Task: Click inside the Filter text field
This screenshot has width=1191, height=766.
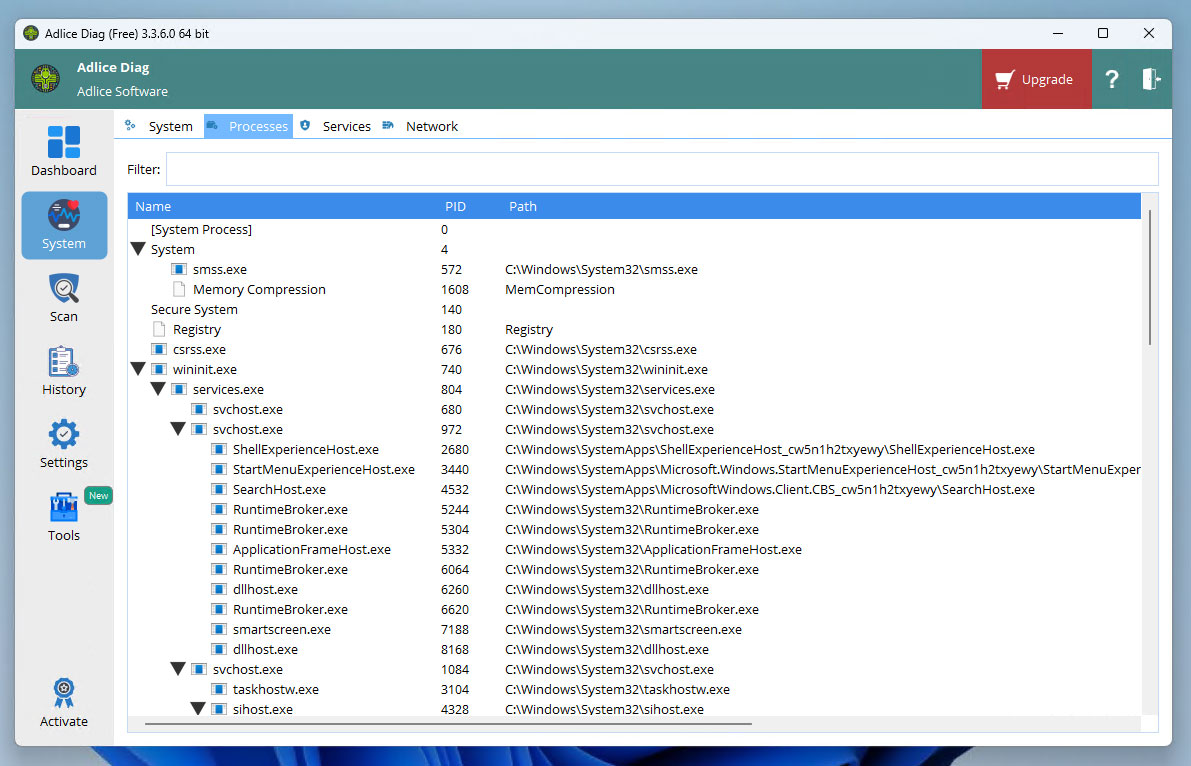Action: click(x=660, y=169)
